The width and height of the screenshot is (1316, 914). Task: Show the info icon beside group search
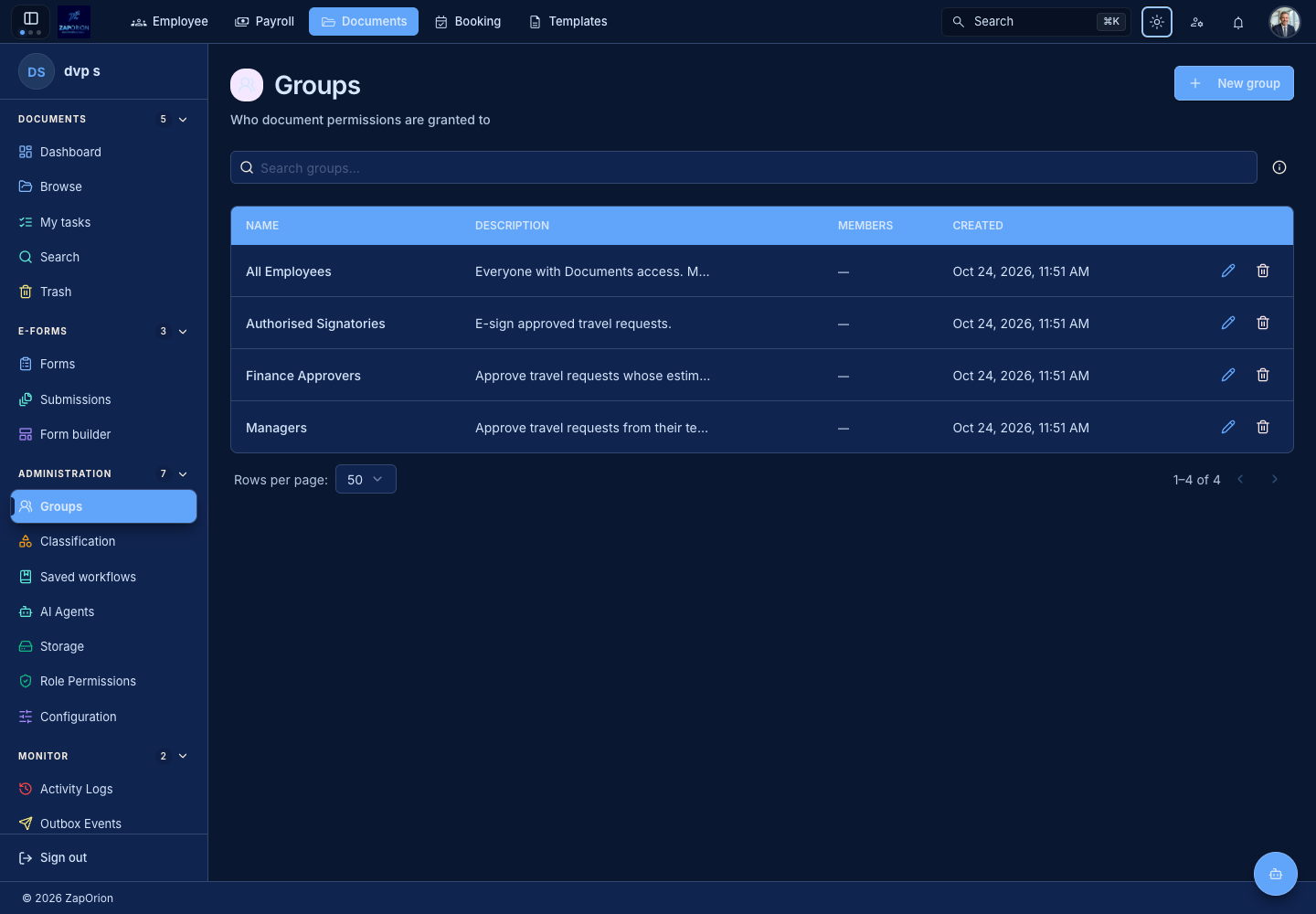(x=1279, y=167)
